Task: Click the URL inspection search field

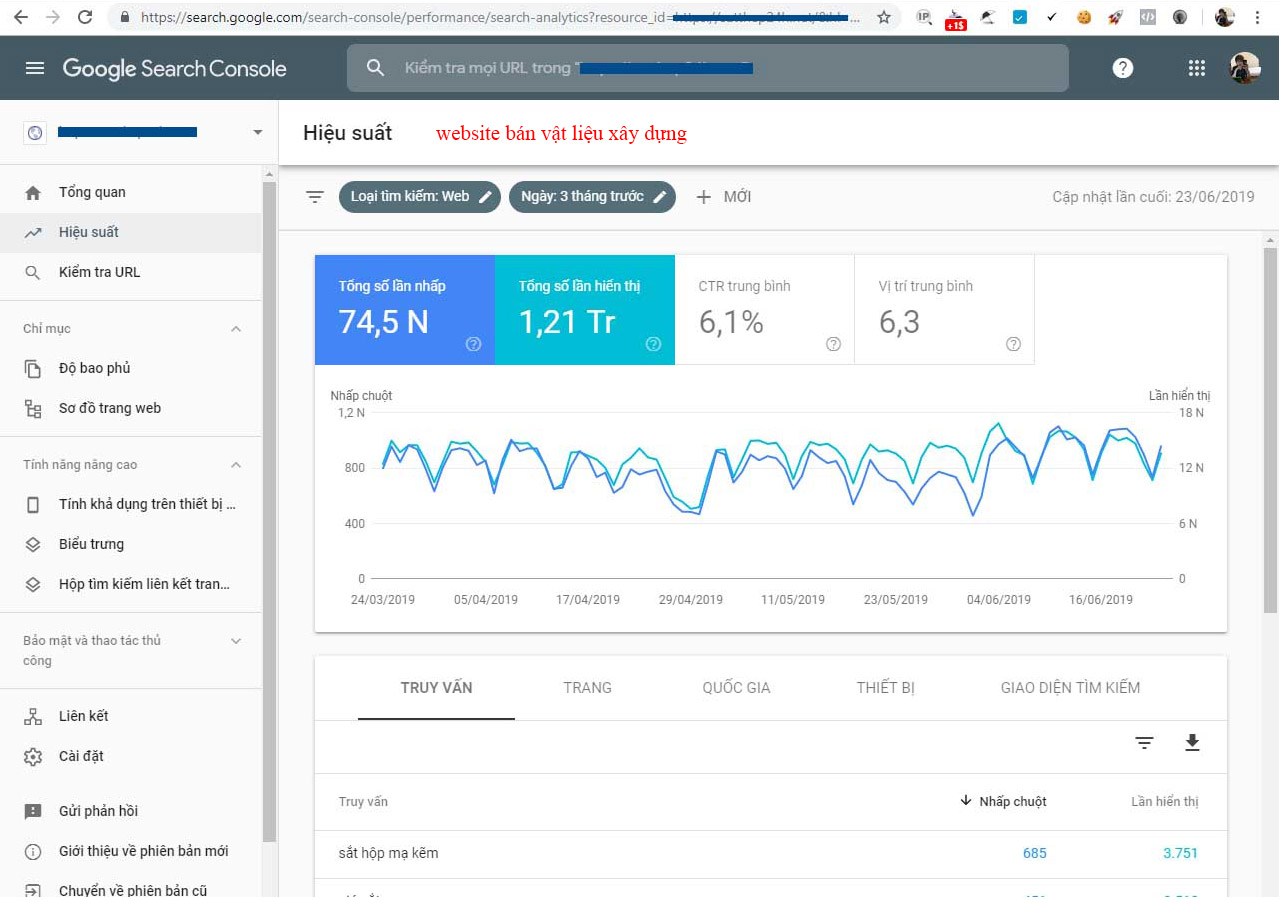Action: click(x=706, y=68)
